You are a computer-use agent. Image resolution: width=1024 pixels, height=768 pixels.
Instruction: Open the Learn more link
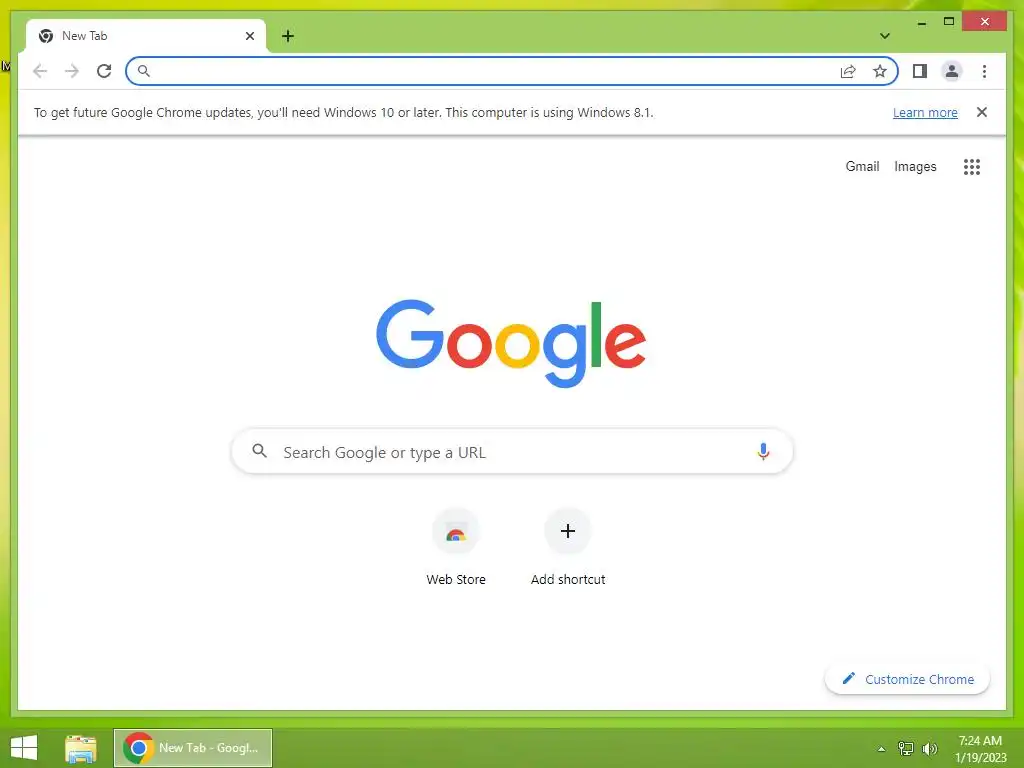(x=925, y=112)
